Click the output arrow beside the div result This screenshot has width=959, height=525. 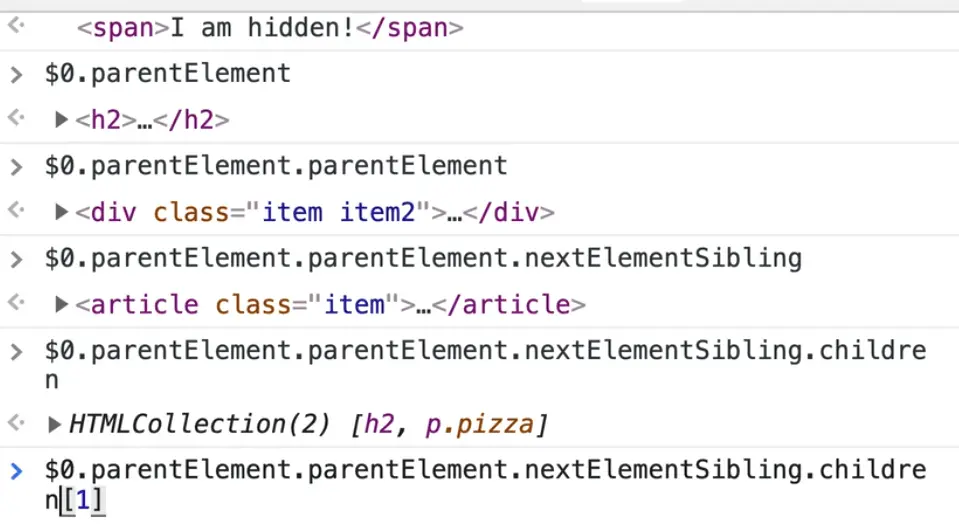point(15,212)
